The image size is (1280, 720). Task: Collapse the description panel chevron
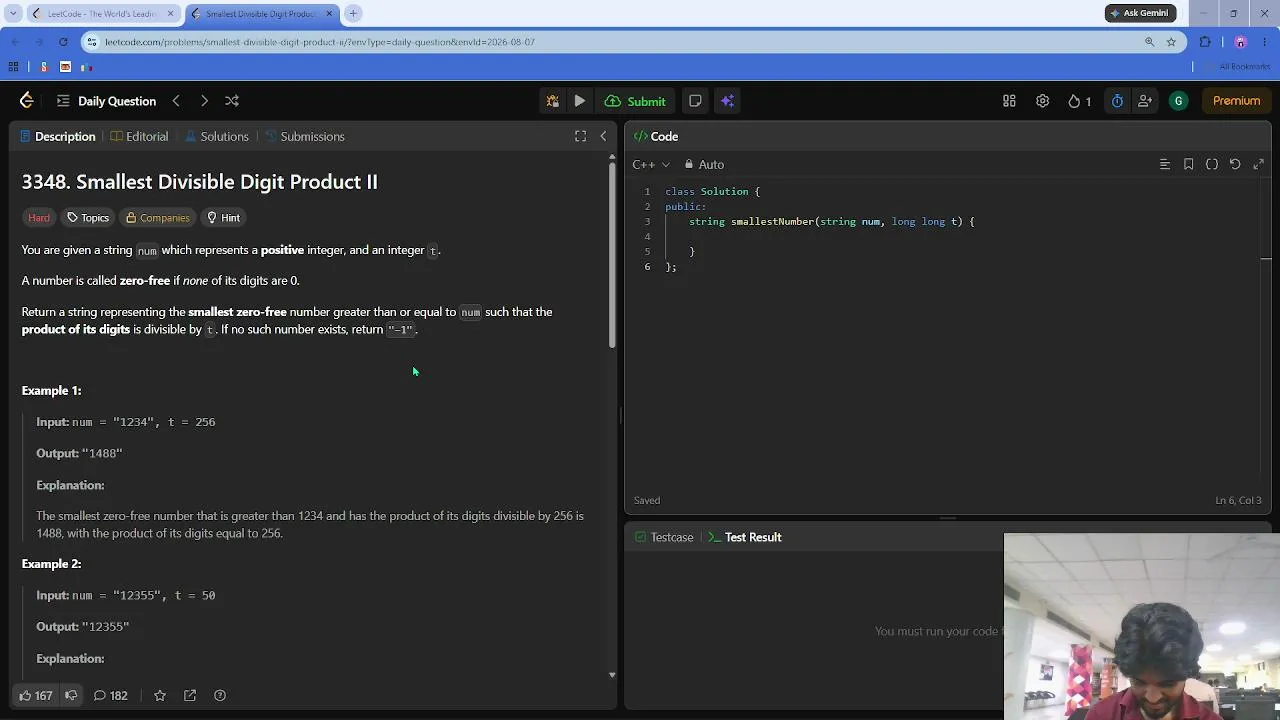click(603, 136)
